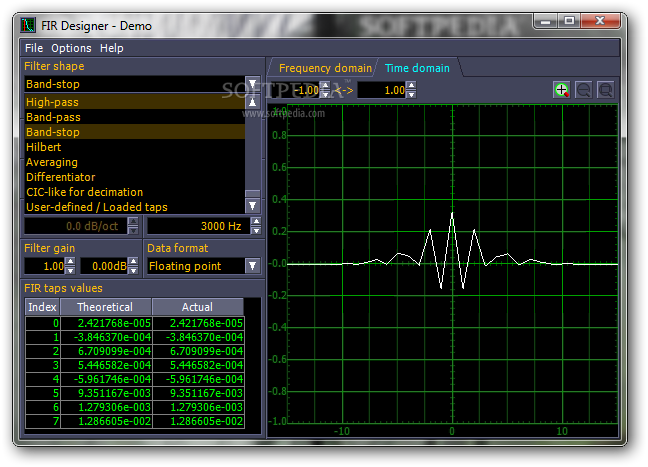Viewport: 648px width, 467px height.
Task: Click the zoom-reset magnifier icon
Action: pyautogui.click(x=605, y=90)
